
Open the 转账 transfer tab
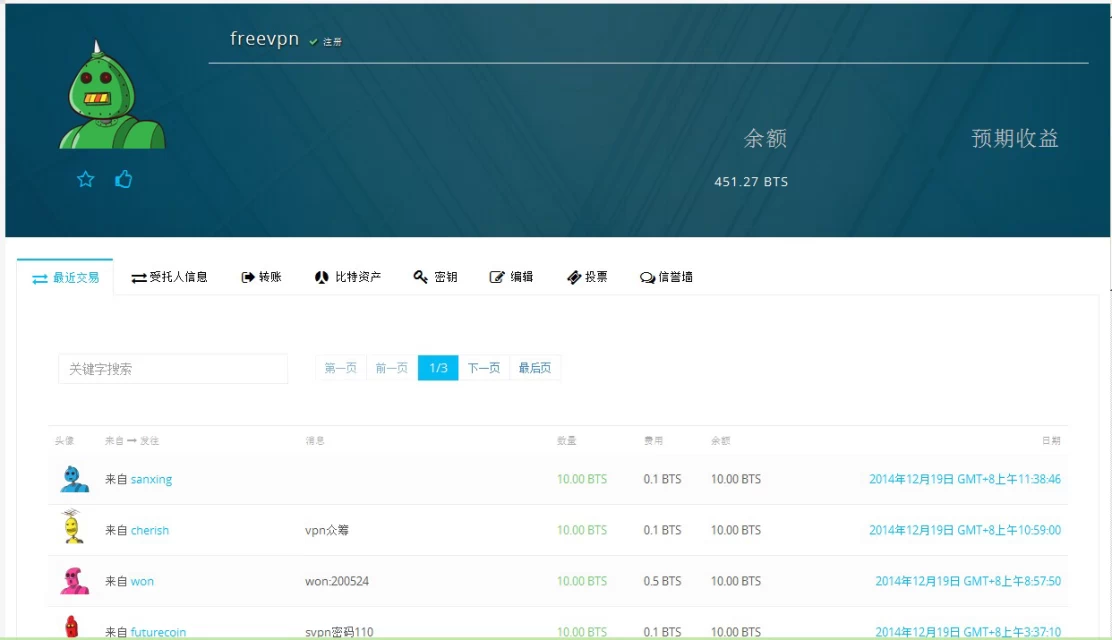(262, 277)
